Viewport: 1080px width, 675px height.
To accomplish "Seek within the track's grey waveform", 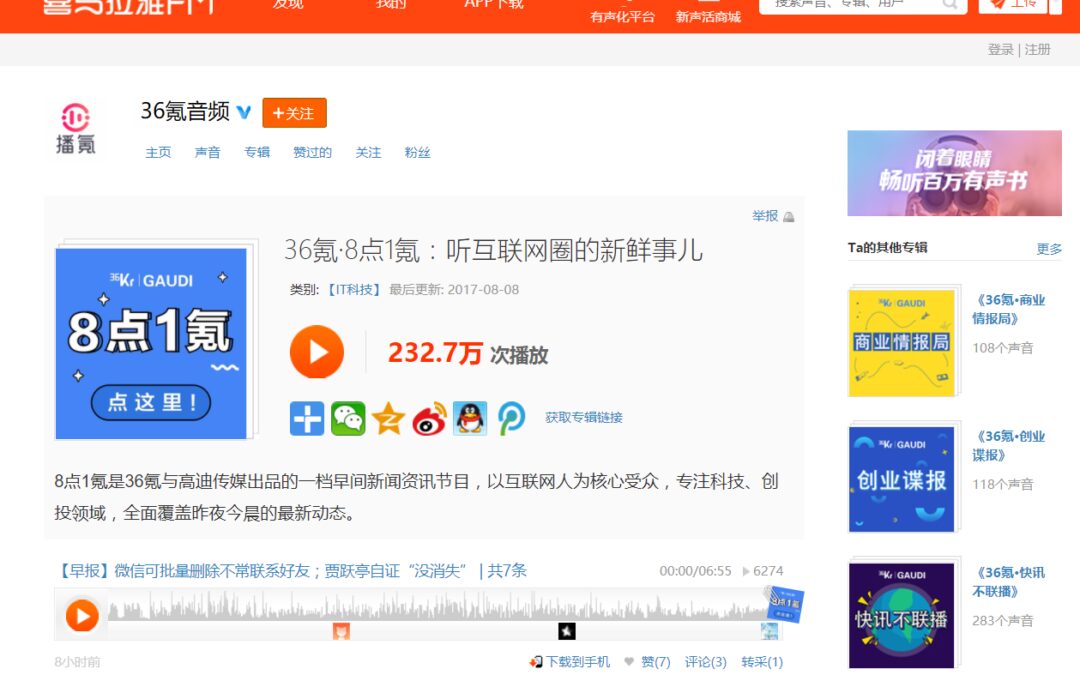I will pyautogui.click(x=438, y=608).
